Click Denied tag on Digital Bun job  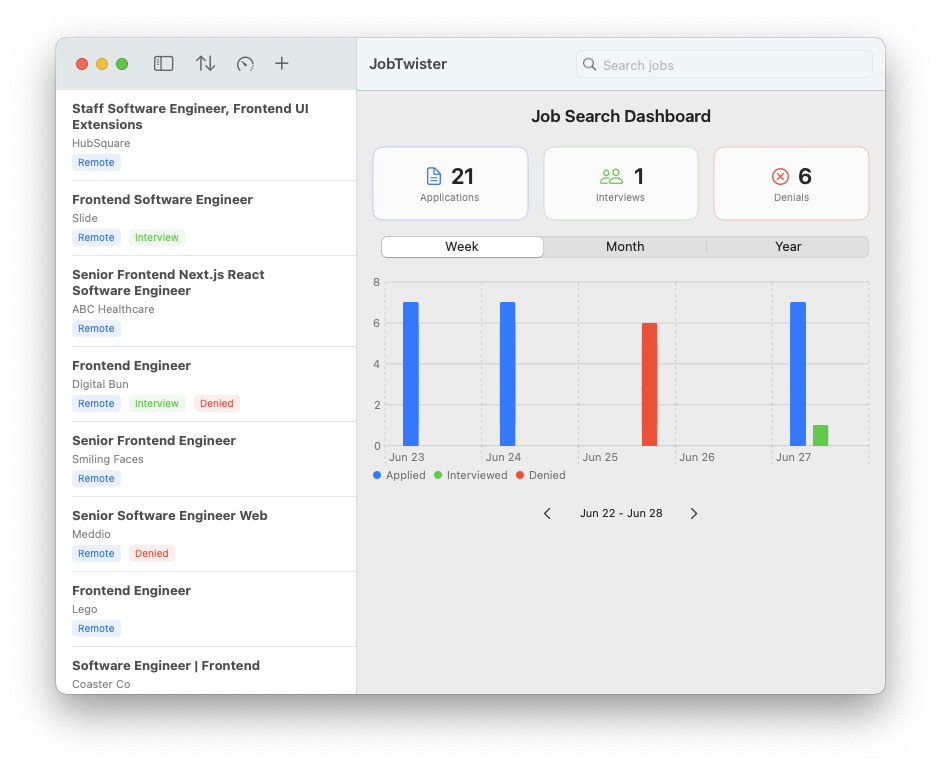[217, 404]
